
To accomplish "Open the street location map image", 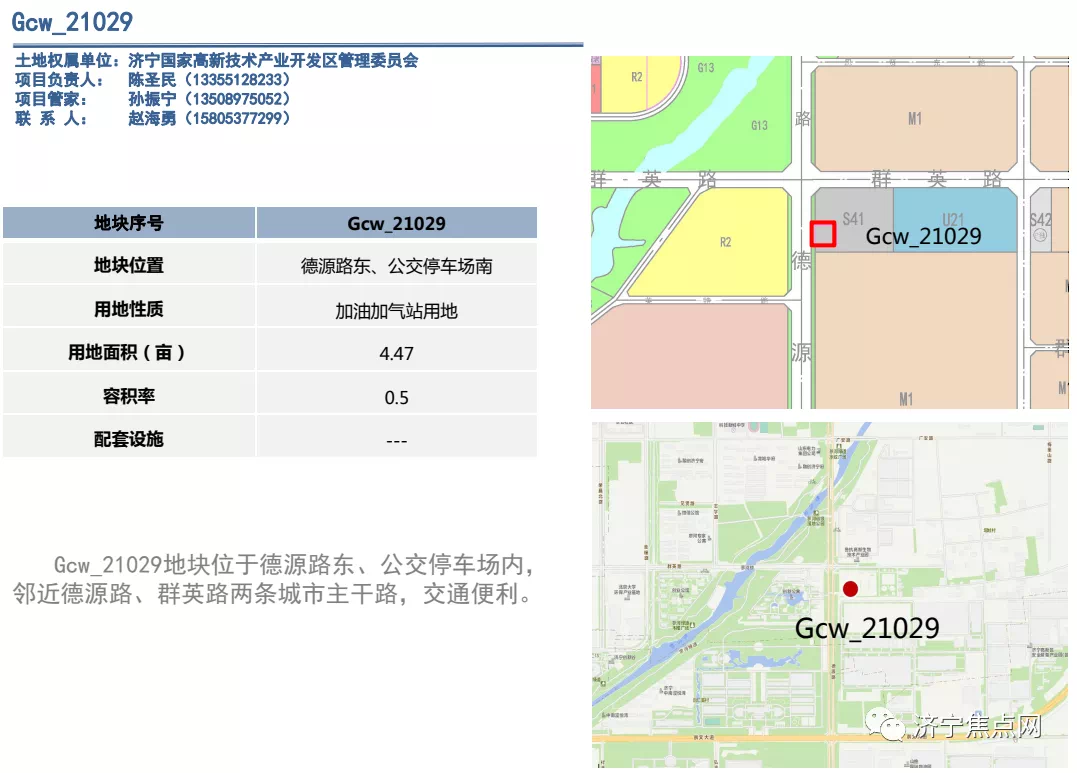I will coord(830,595).
